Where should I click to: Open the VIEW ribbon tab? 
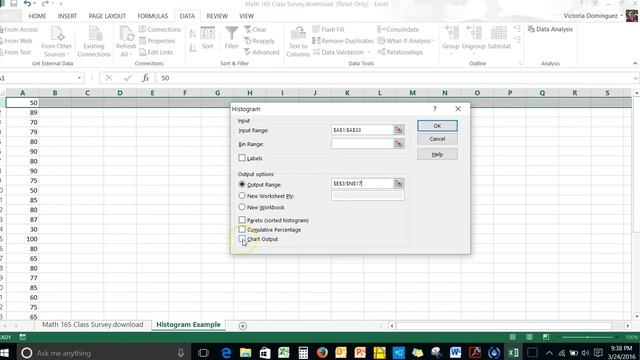click(x=246, y=16)
